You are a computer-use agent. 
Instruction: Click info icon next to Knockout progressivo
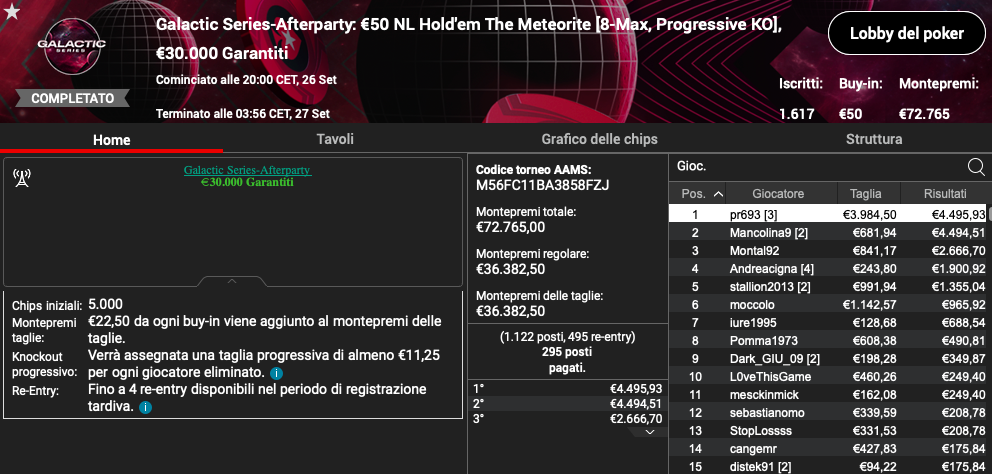point(277,373)
